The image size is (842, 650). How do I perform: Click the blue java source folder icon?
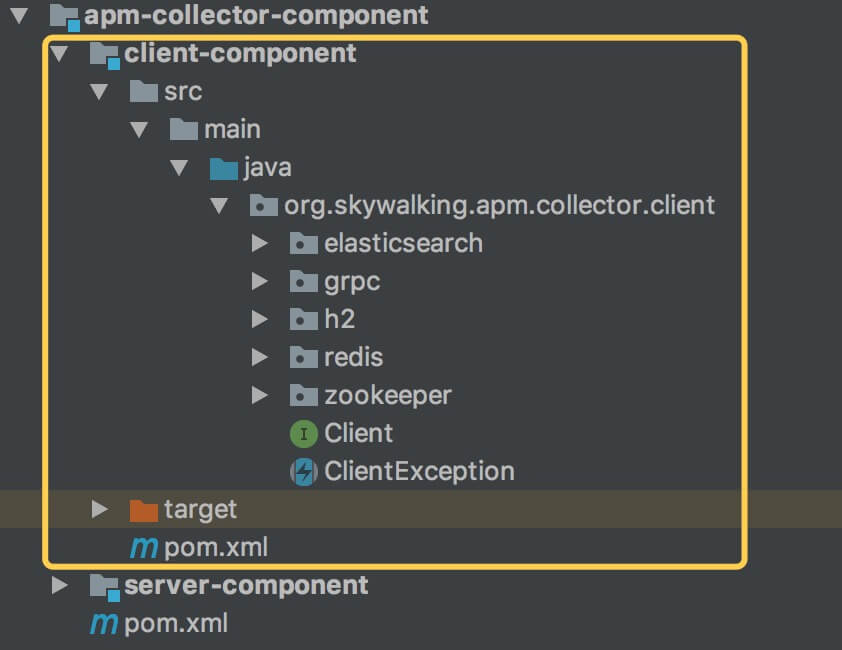pos(223,168)
